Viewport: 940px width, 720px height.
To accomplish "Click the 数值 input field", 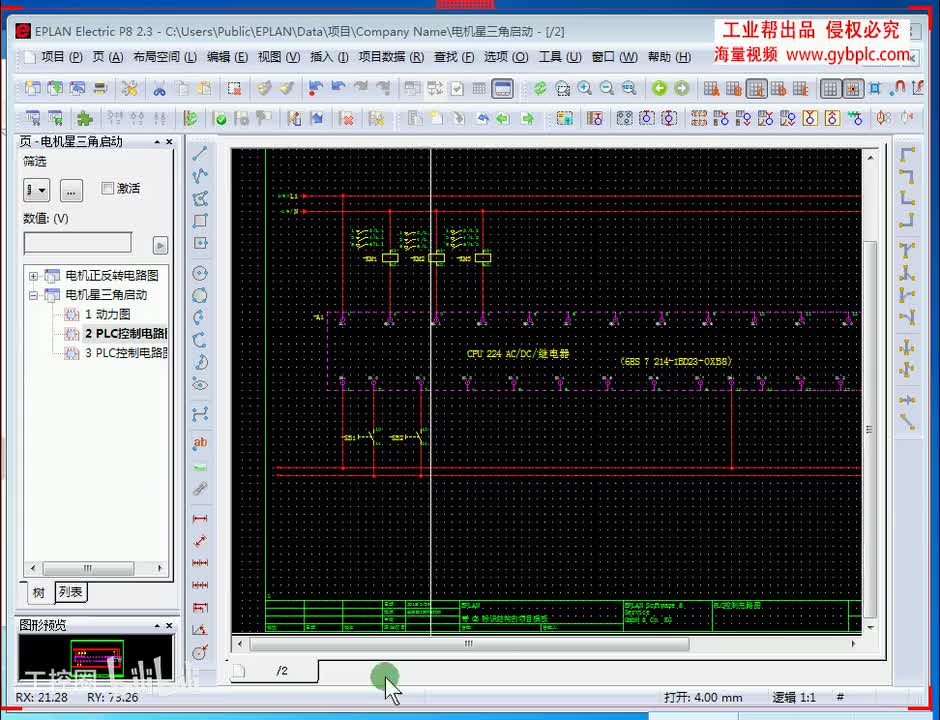I will point(77,243).
